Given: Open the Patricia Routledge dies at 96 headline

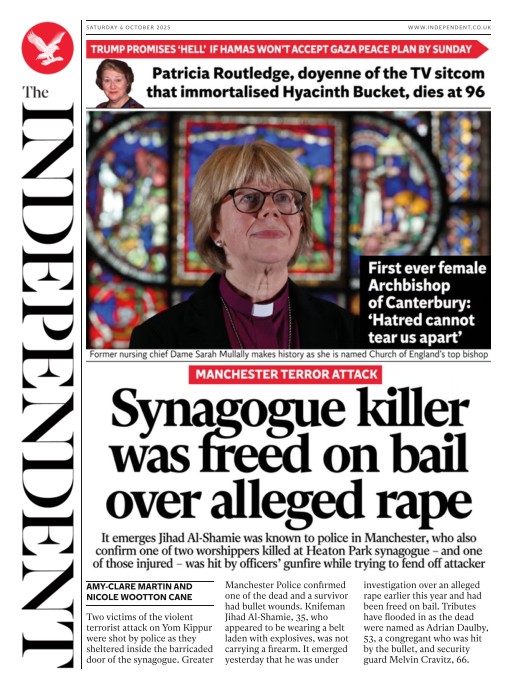Looking at the screenshot, I should coord(317,83).
